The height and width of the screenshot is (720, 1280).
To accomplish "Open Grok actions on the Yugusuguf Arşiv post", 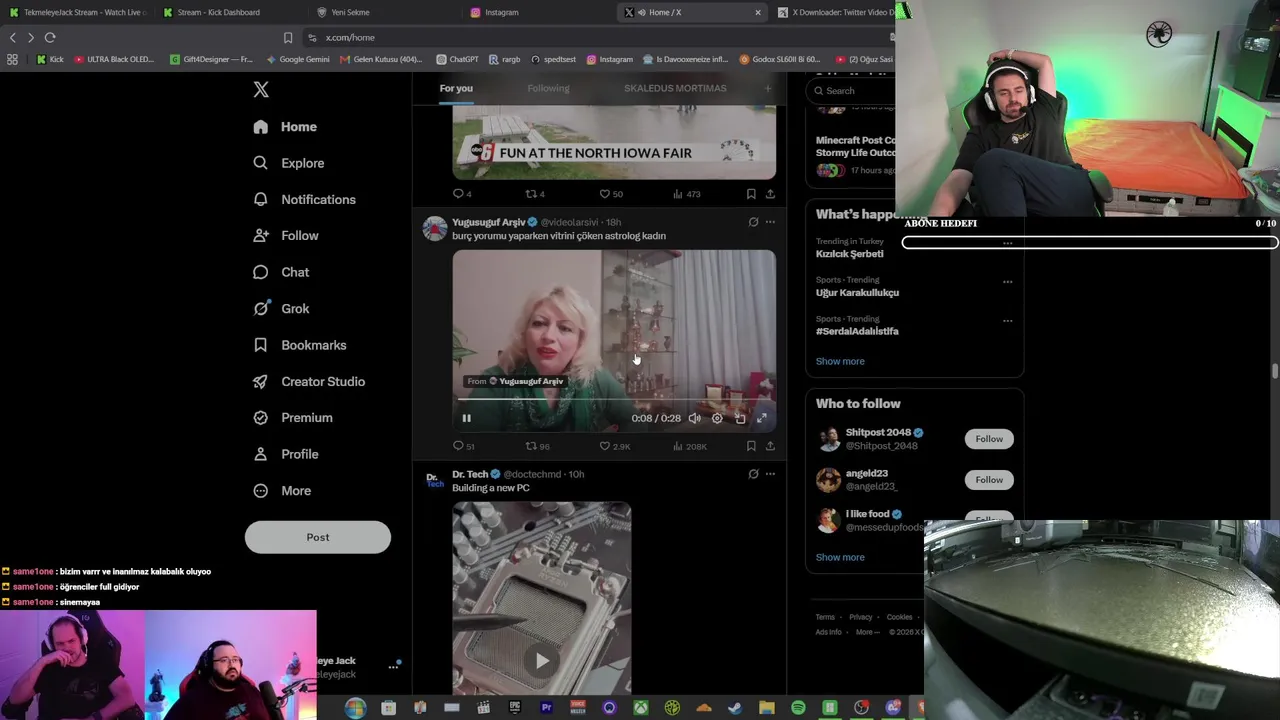I will 753,222.
